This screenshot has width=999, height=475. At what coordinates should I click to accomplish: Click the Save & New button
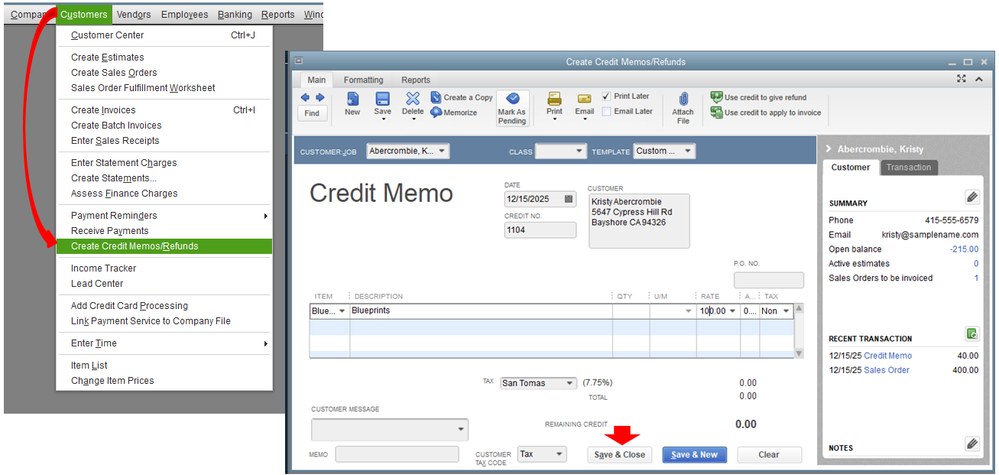[x=694, y=455]
